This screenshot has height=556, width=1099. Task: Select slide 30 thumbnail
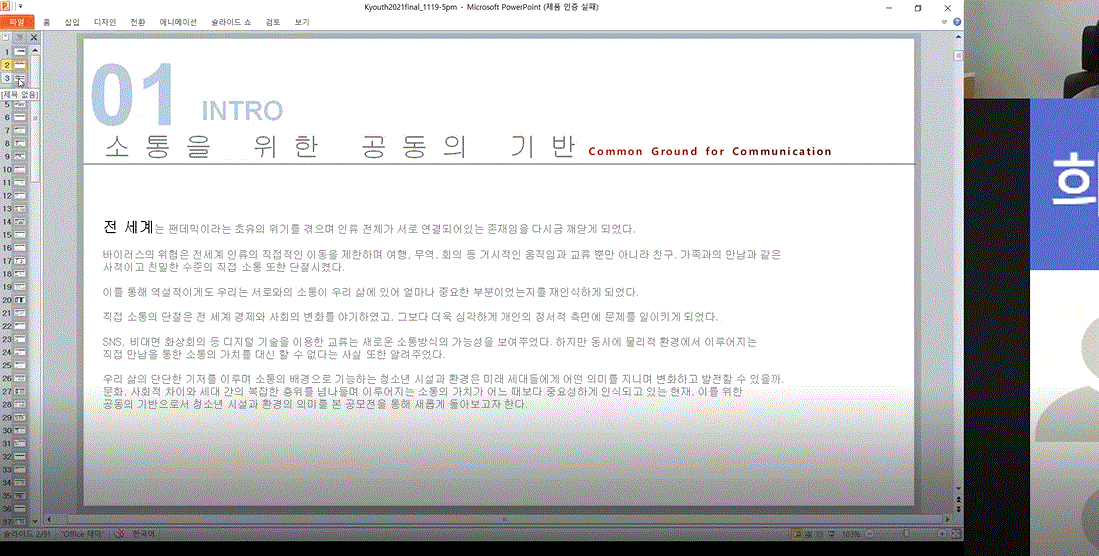[20, 430]
